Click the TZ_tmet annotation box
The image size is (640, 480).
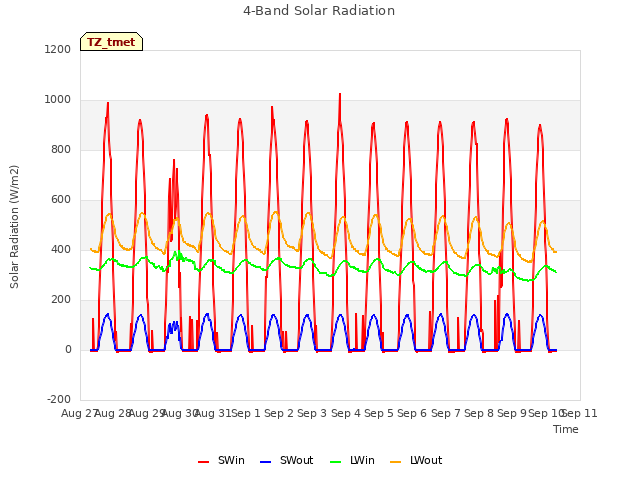[111, 42]
